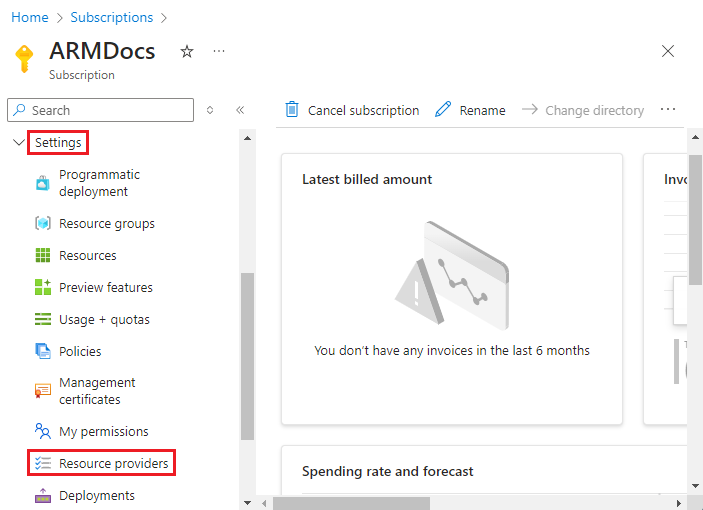The image size is (703, 510).
Task: Click into the menu Search field
Action: click(100, 110)
